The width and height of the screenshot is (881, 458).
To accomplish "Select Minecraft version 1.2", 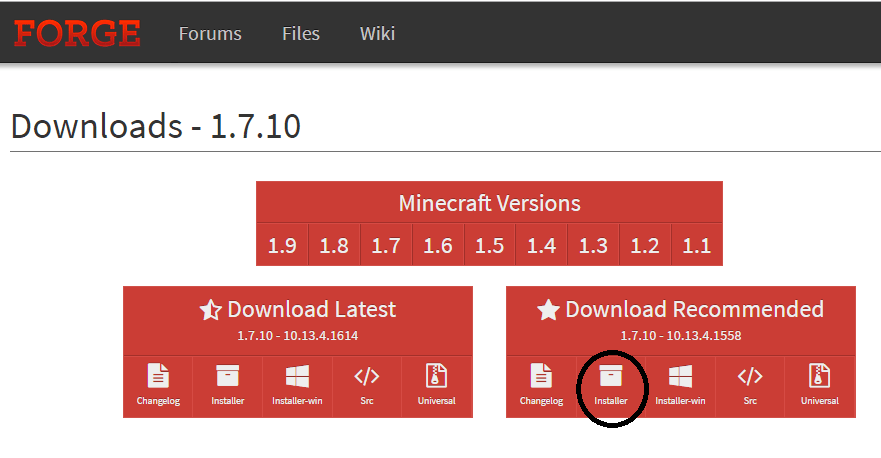I will [645, 245].
